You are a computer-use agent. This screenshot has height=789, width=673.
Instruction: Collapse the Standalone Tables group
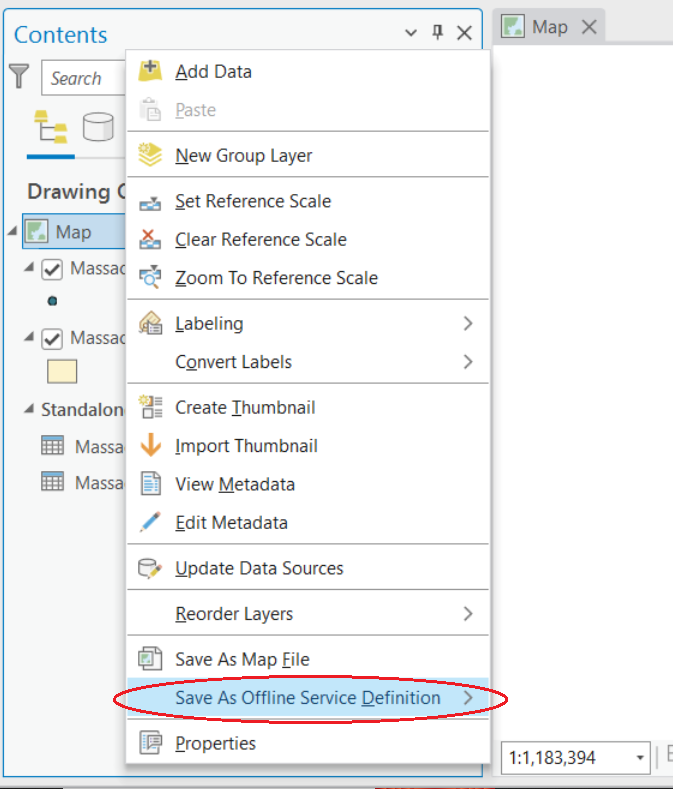click(x=29, y=410)
